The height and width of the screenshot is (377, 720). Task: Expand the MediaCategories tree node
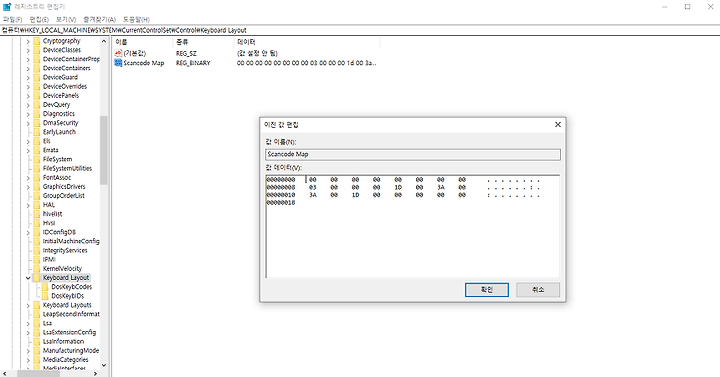click(28, 360)
